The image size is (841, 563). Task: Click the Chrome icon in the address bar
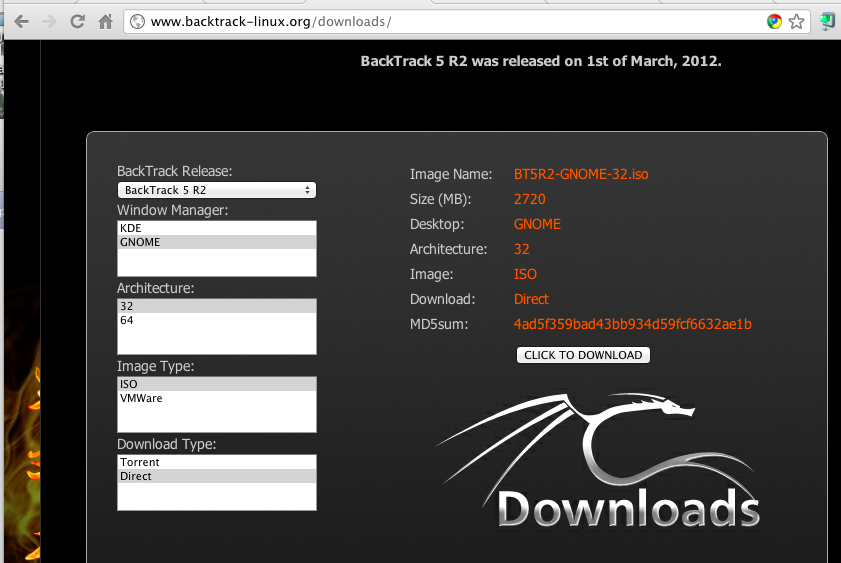pos(774,21)
